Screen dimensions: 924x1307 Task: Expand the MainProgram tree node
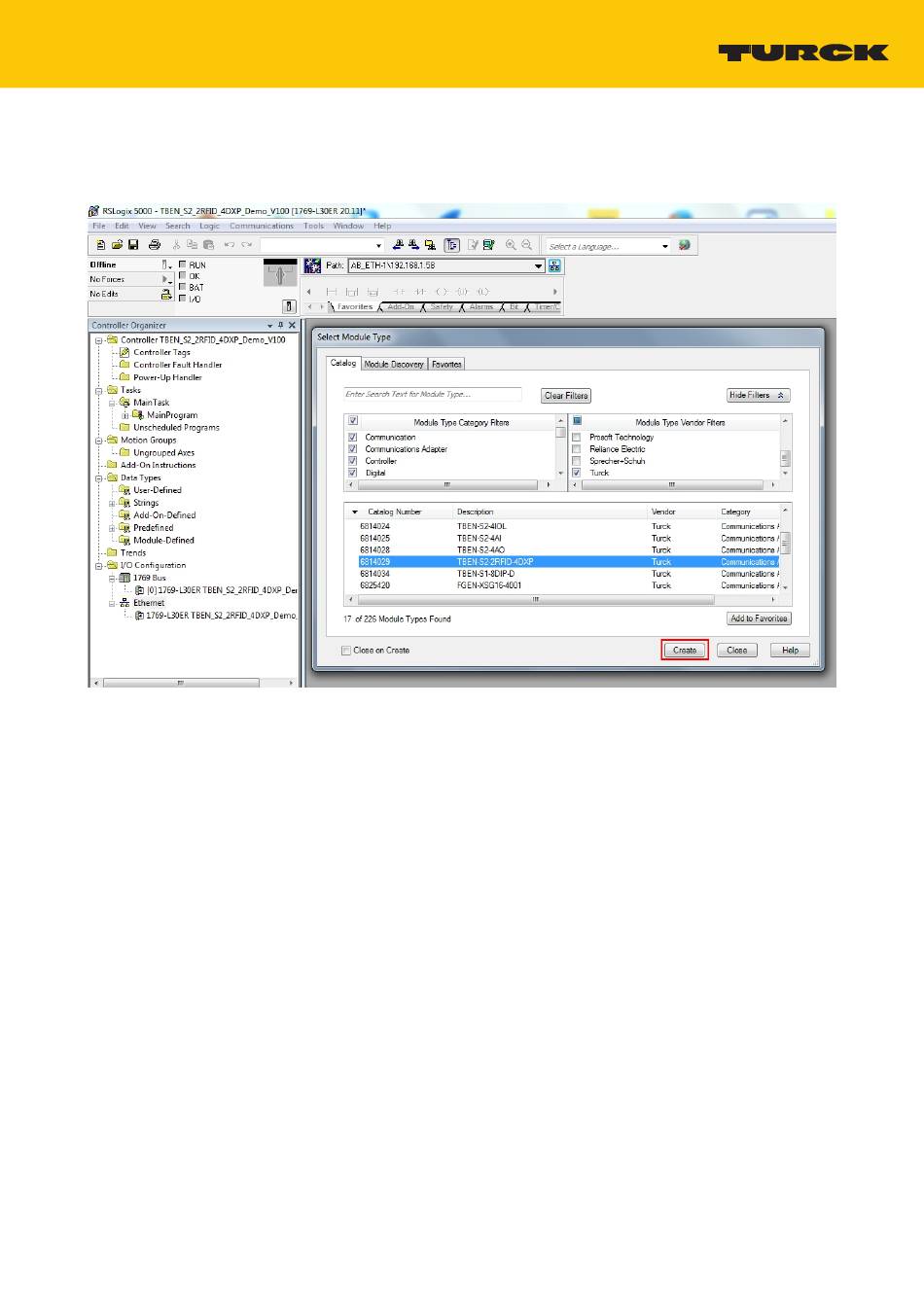pyautogui.click(x=124, y=415)
